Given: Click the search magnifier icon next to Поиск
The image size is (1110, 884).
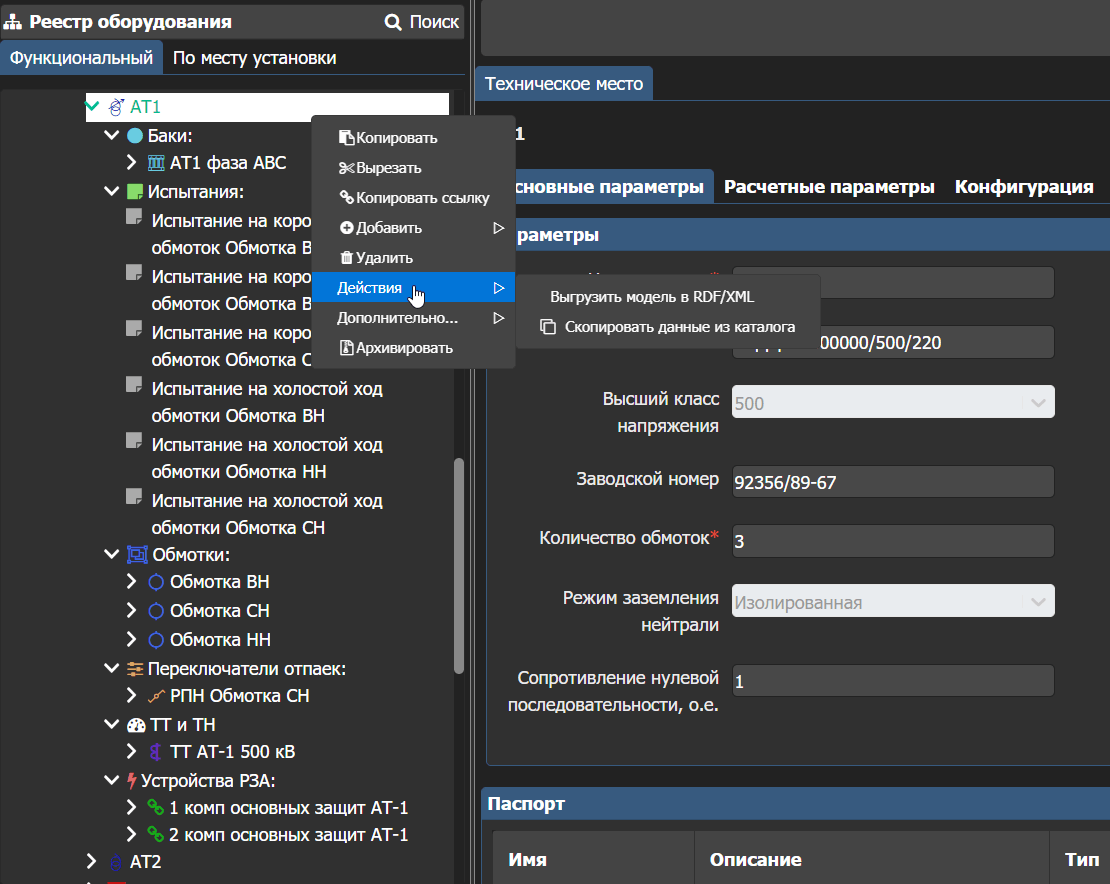Looking at the screenshot, I should click(x=393, y=22).
